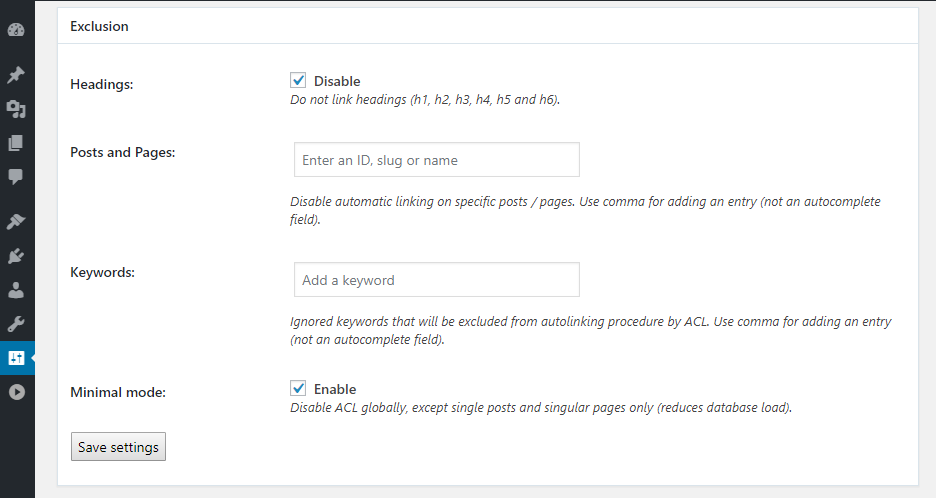Viewport: 936px width, 498px height.
Task: Uncheck the Headings Disable checkbox
Action: coord(298,80)
